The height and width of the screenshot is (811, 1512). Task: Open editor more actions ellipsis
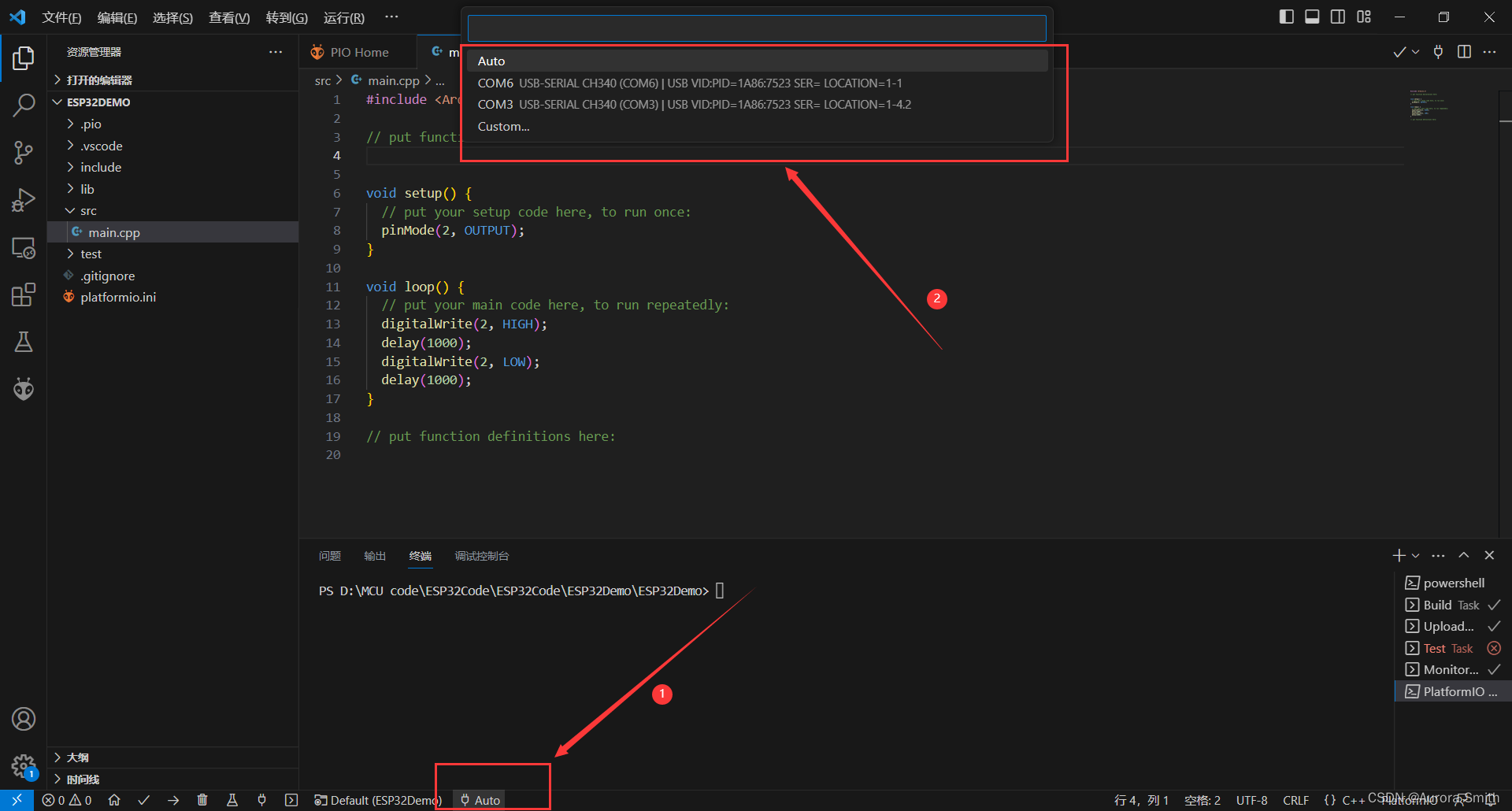click(x=1489, y=52)
